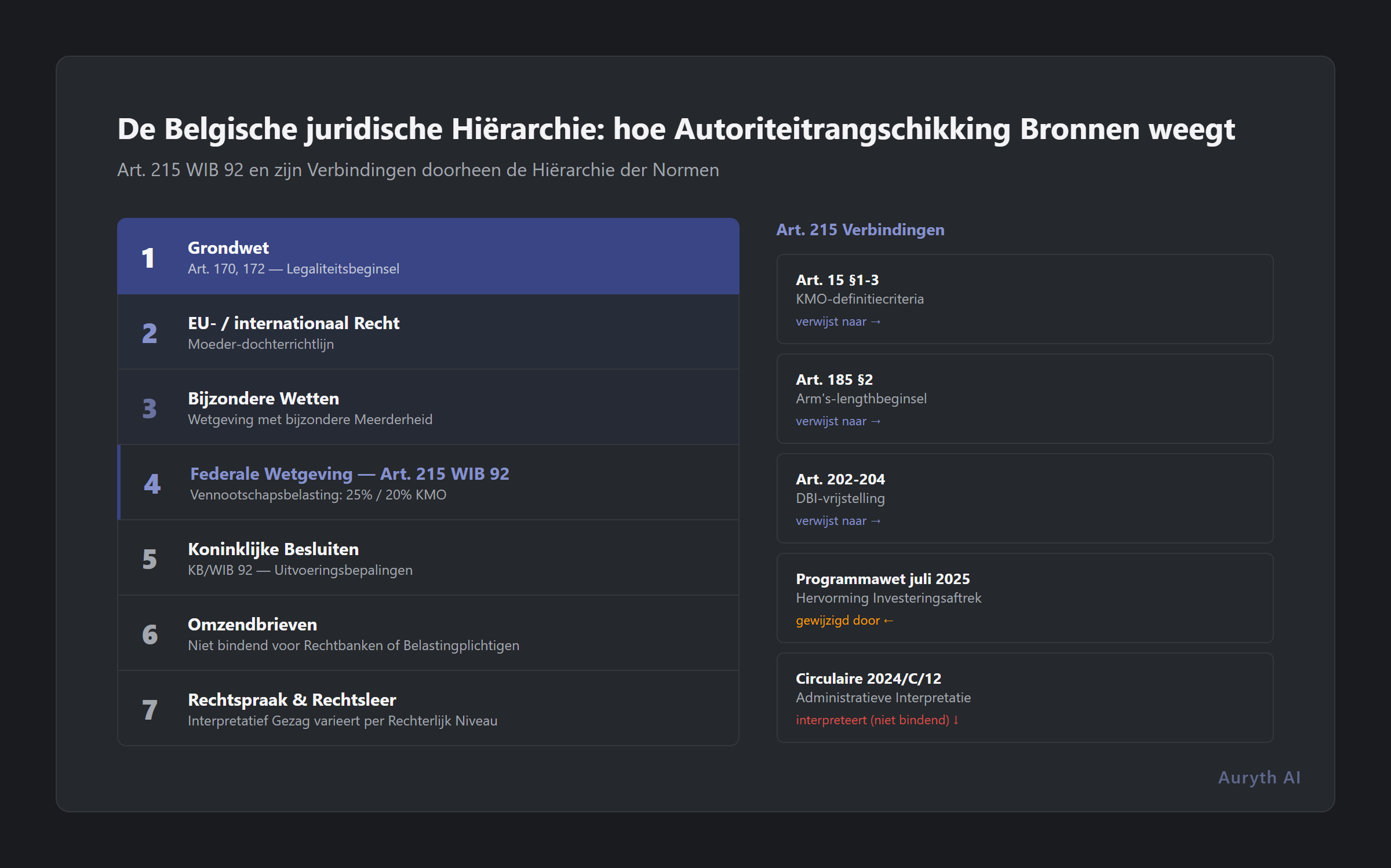The width and height of the screenshot is (1391, 868).
Task: Follow the verwijst naar link under Art. 185 §2
Action: 837,421
